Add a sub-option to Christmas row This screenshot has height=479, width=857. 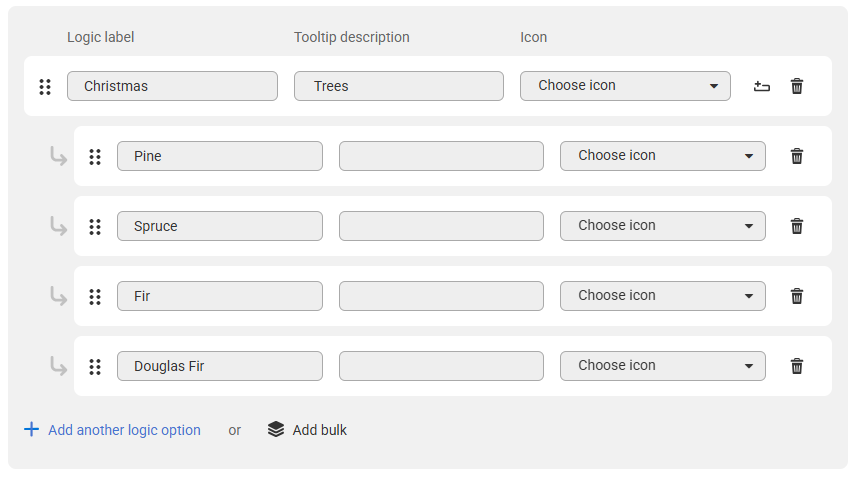tap(761, 86)
